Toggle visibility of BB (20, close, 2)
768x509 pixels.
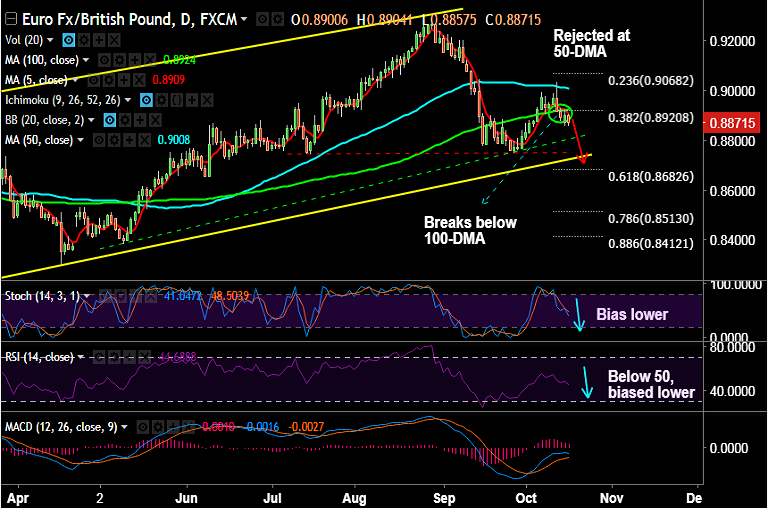coord(110,120)
